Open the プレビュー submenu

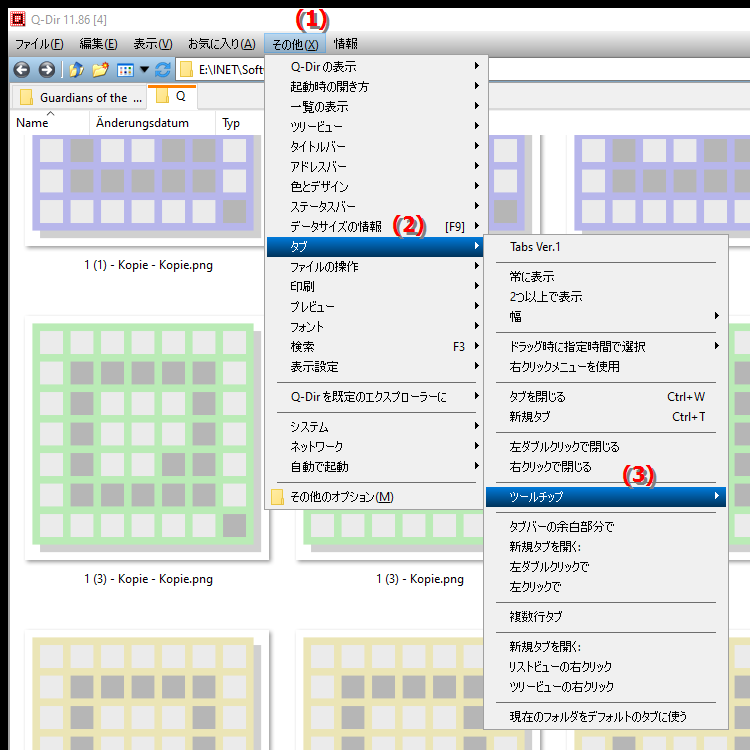(376, 307)
